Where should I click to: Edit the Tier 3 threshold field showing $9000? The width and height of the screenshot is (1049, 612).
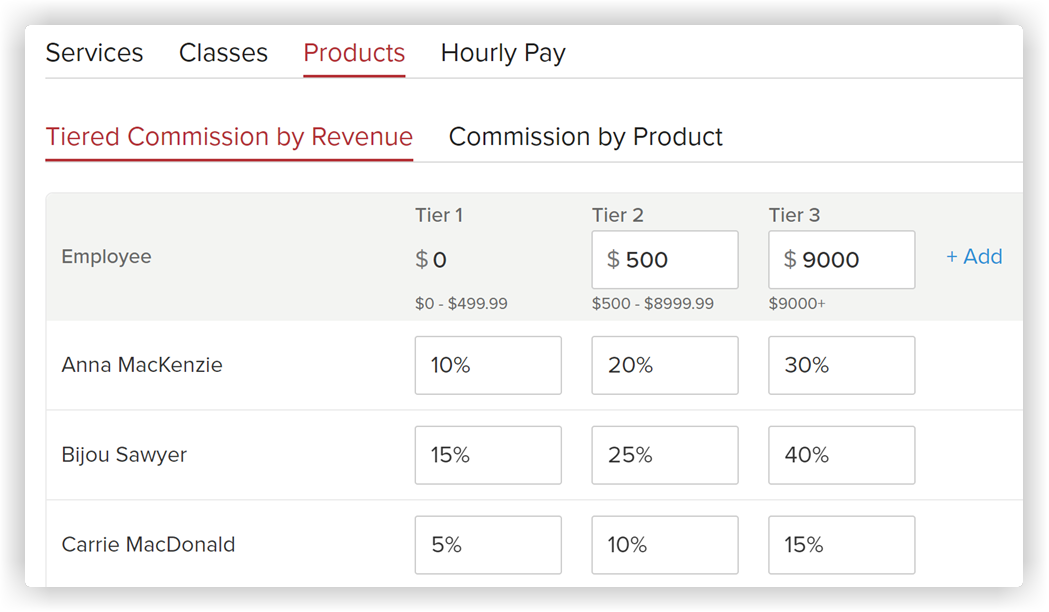pos(842,260)
